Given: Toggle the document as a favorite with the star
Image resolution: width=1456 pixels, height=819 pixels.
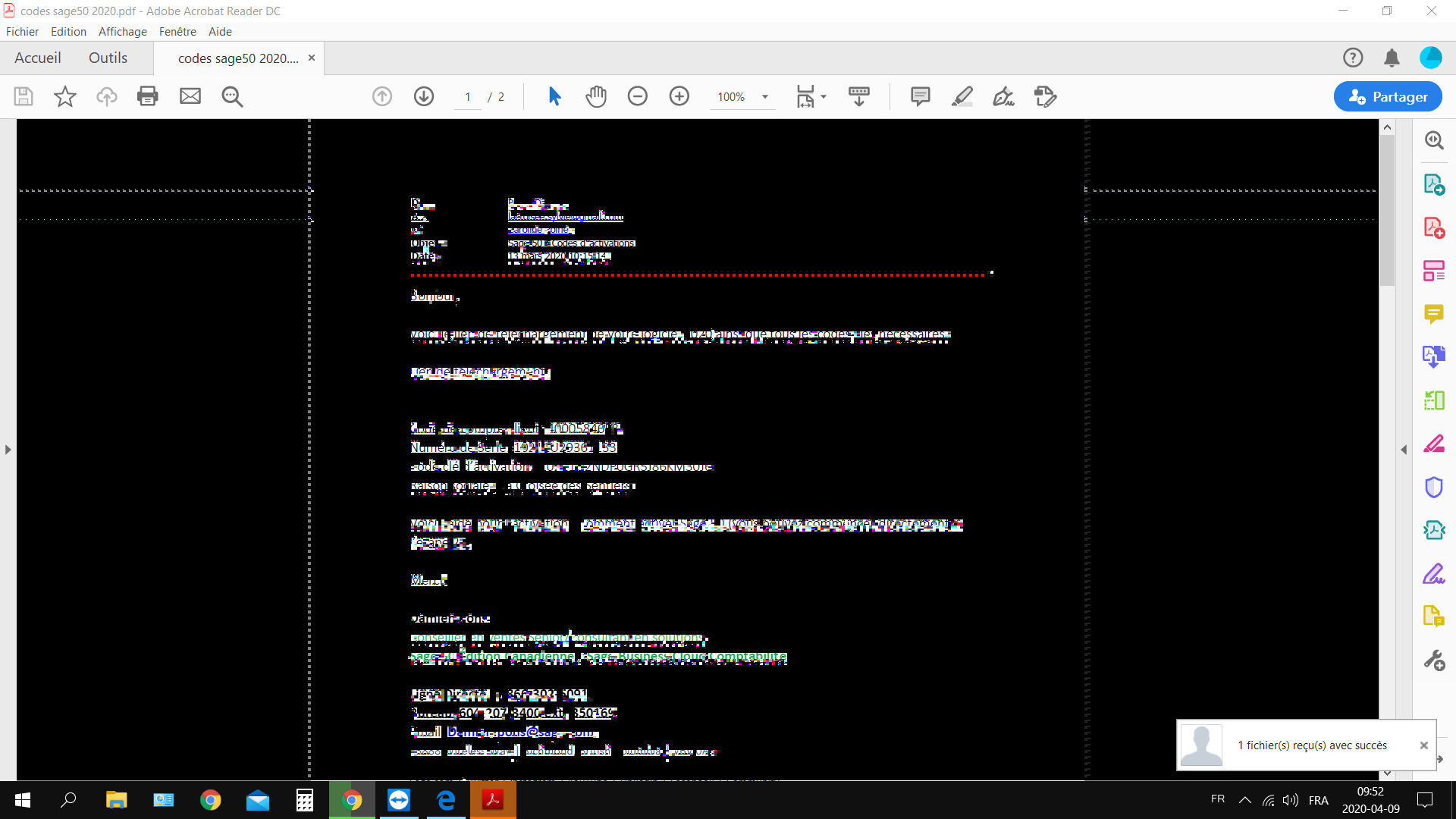Looking at the screenshot, I should coord(65,96).
